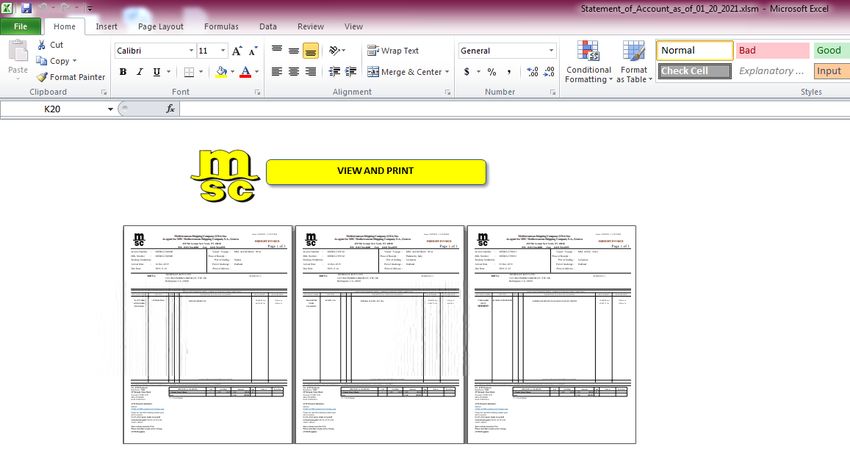850x469 pixels.
Task: Apply the Bad cell style
Action: 772,50
